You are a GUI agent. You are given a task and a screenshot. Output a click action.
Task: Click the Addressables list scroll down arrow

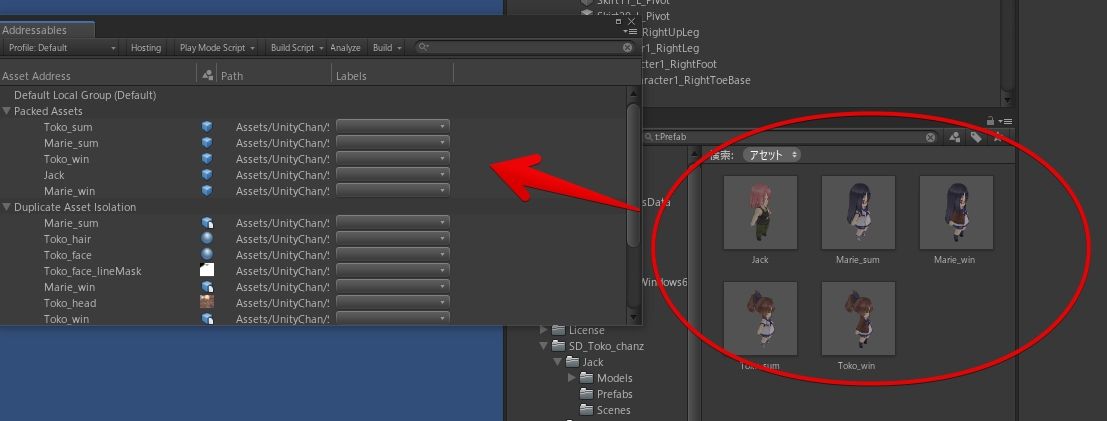[633, 318]
